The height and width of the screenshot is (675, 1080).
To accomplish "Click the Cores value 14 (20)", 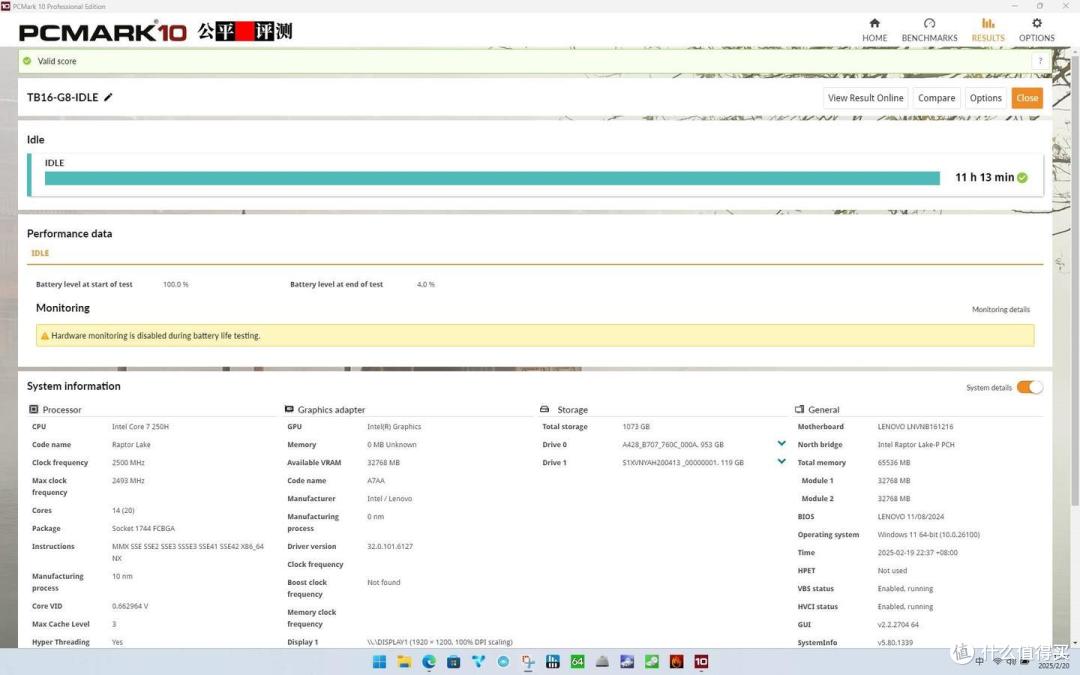I will pyautogui.click(x=123, y=510).
